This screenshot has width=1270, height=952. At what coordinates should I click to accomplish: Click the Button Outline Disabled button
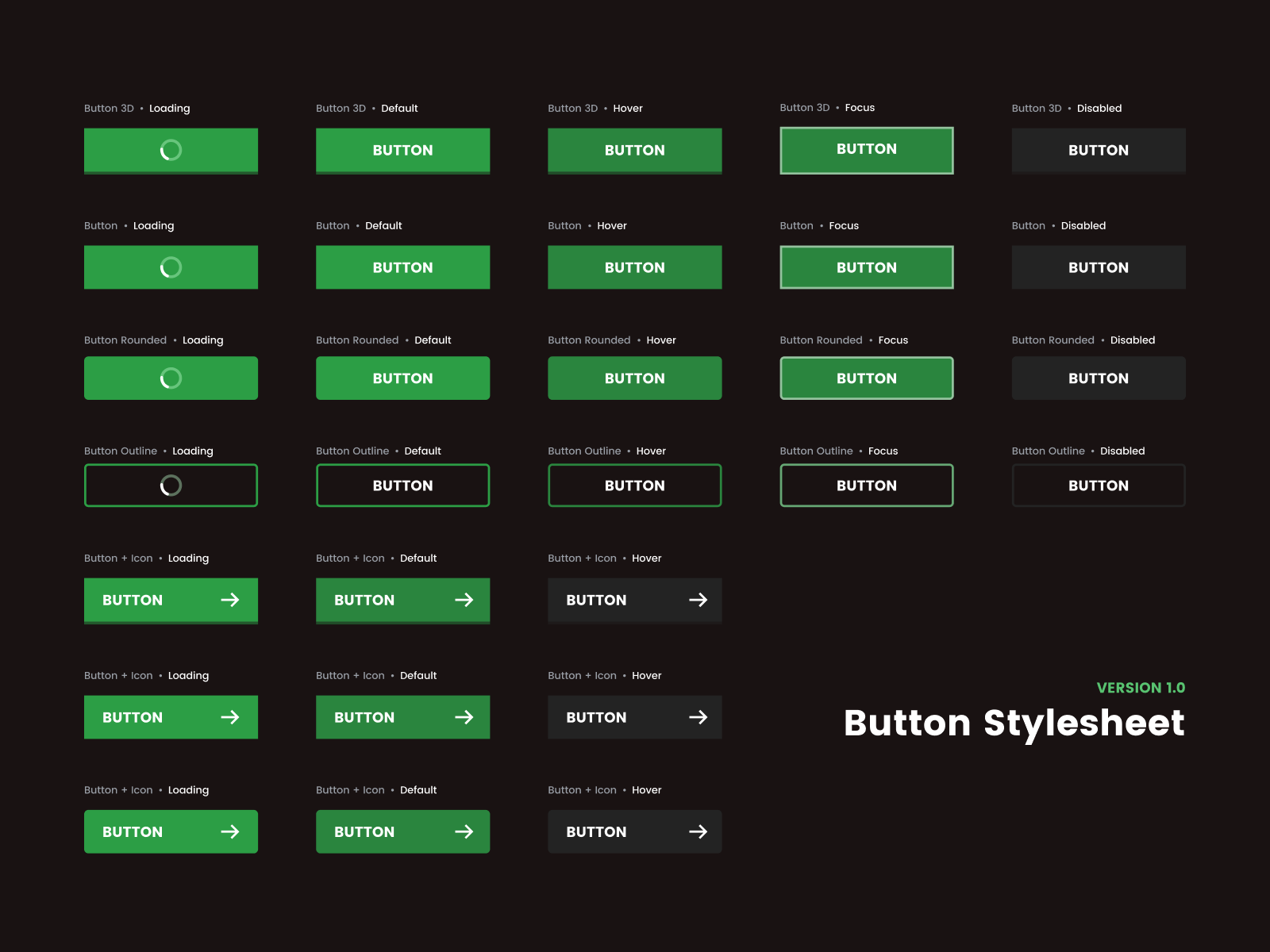[x=1098, y=485]
